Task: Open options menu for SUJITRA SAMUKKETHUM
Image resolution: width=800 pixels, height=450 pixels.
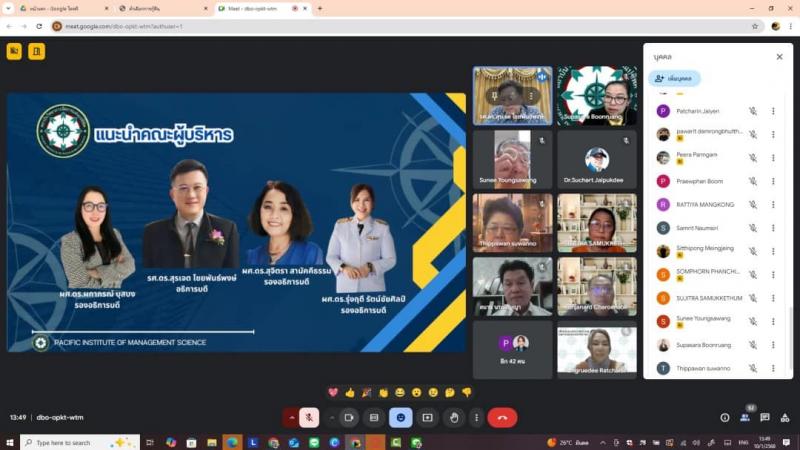Action: coord(773,298)
